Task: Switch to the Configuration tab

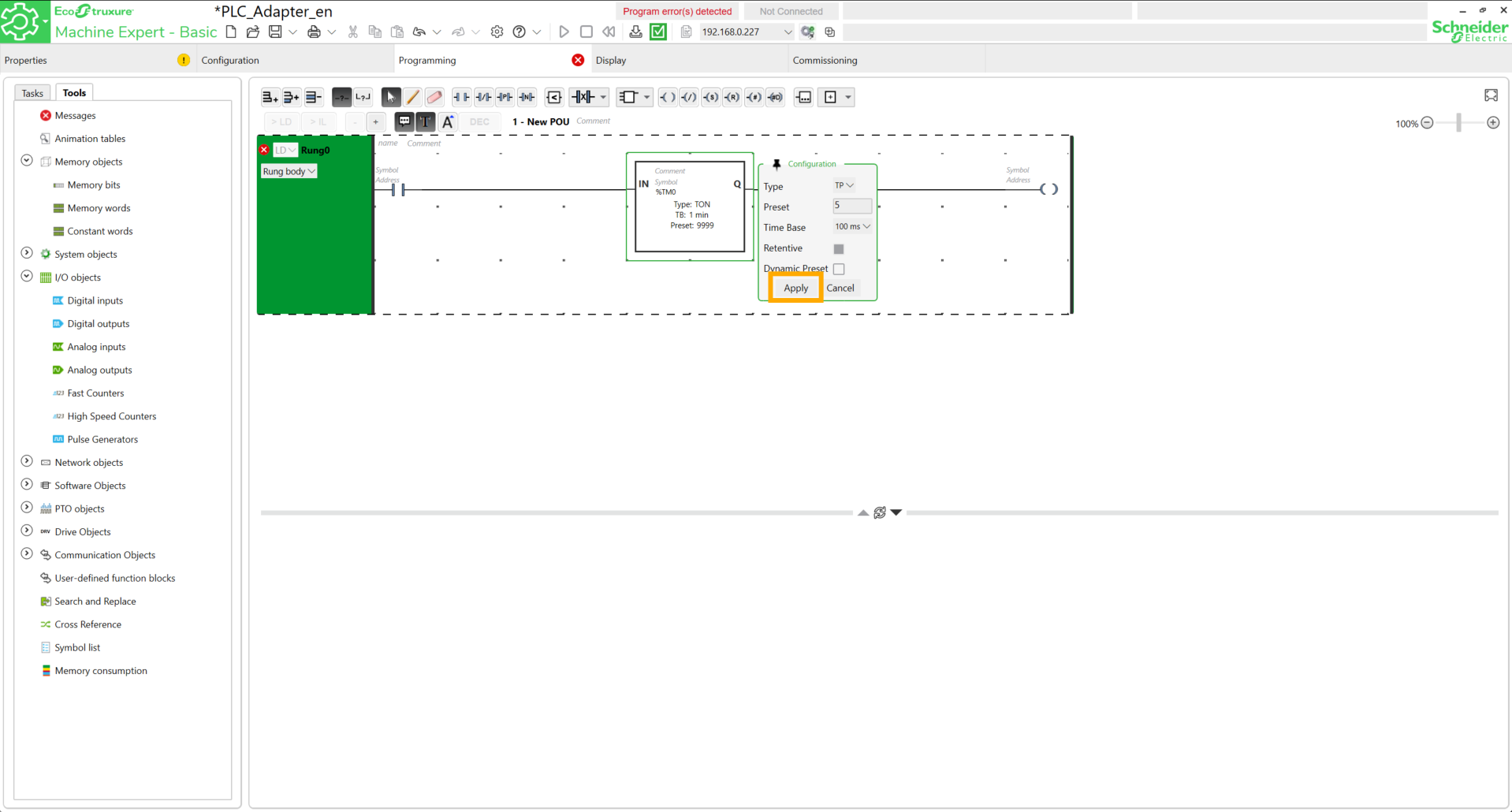Action: [x=230, y=60]
